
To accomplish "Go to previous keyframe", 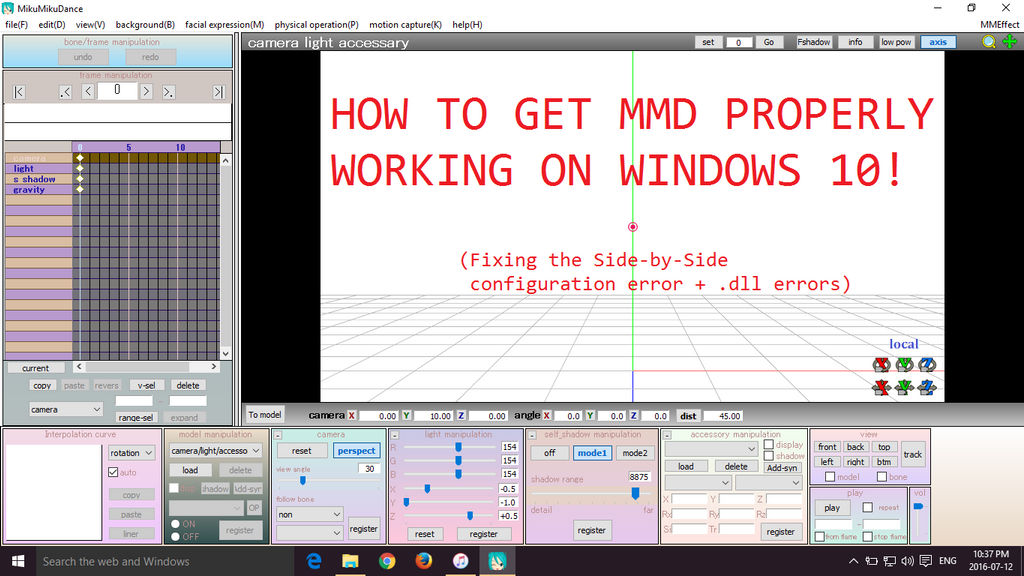I will pos(65,92).
